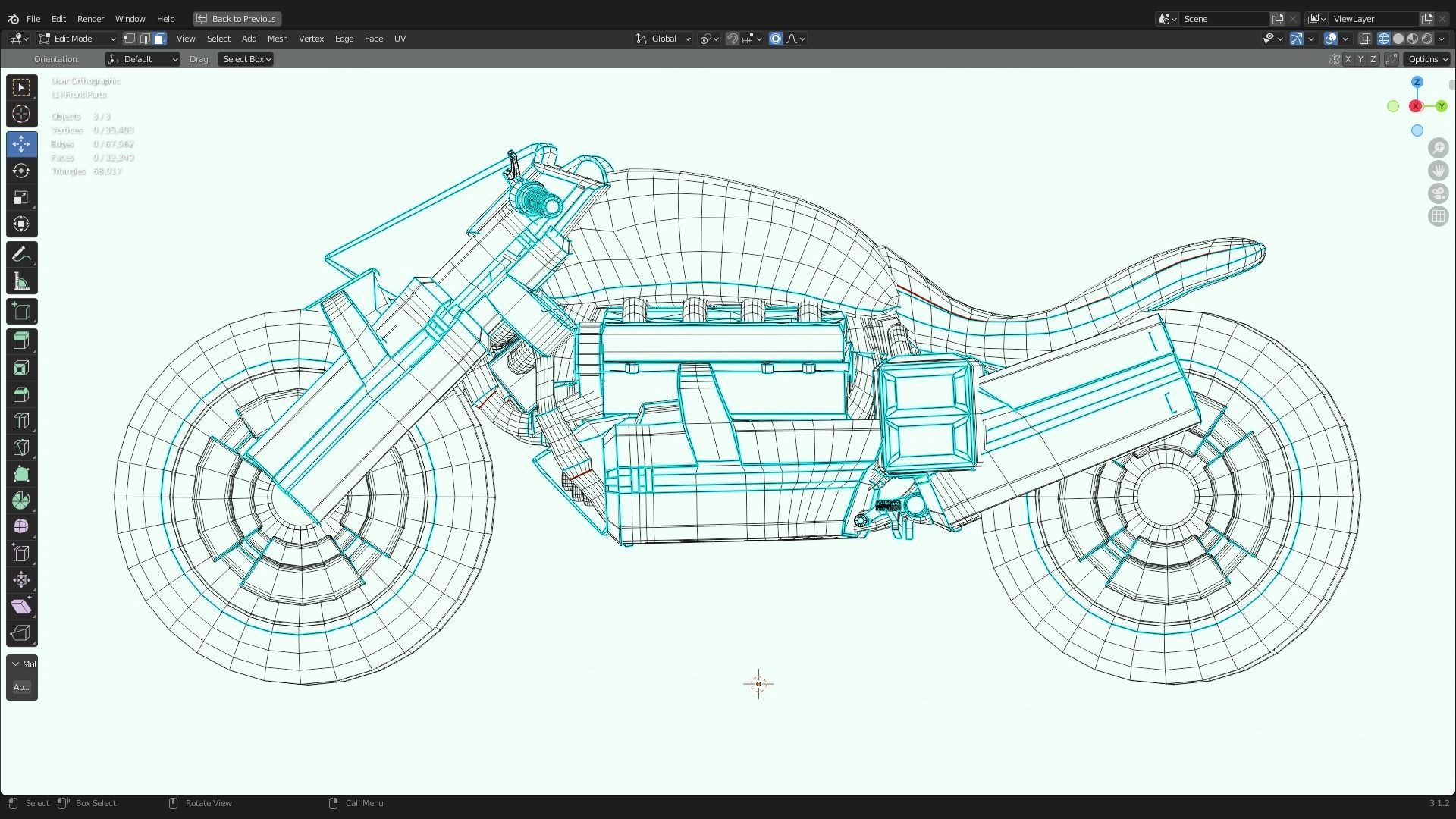Viewport: 1456px width, 819px height.
Task: Open the Edit Mode dropdown
Action: click(x=77, y=39)
